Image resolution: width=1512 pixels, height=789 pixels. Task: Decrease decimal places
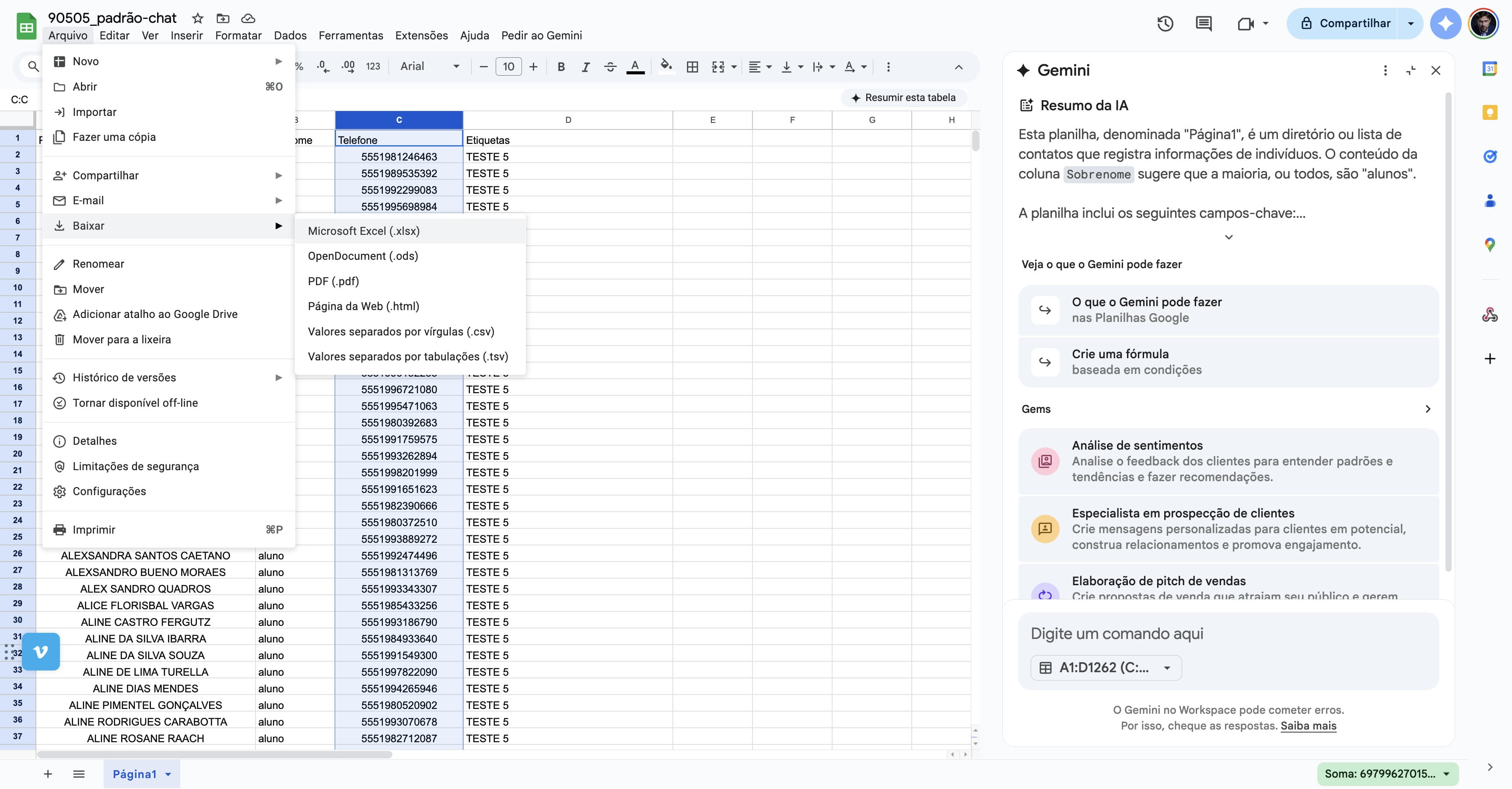[x=323, y=67]
